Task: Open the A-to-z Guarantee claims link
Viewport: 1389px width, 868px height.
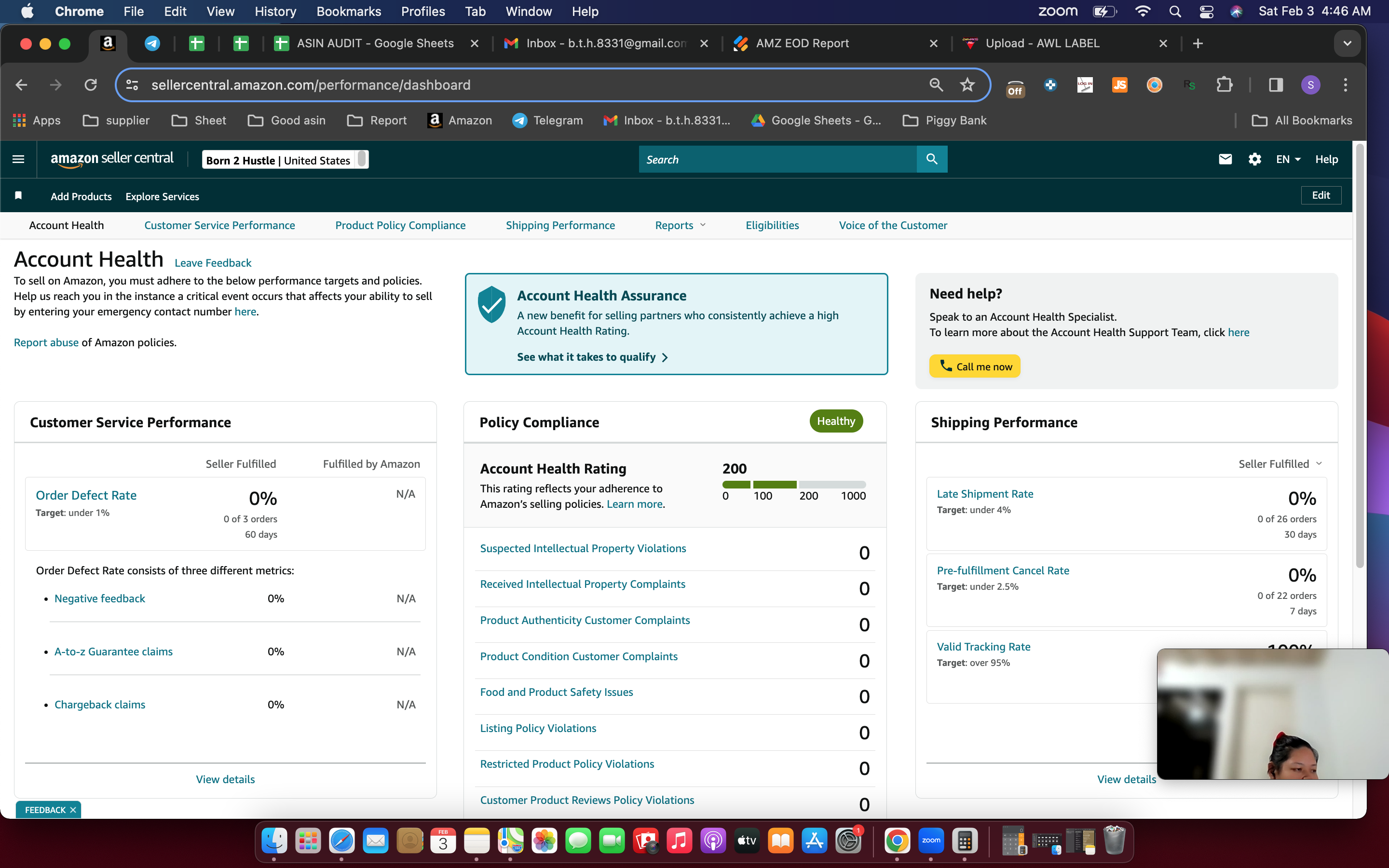Action: (114, 651)
